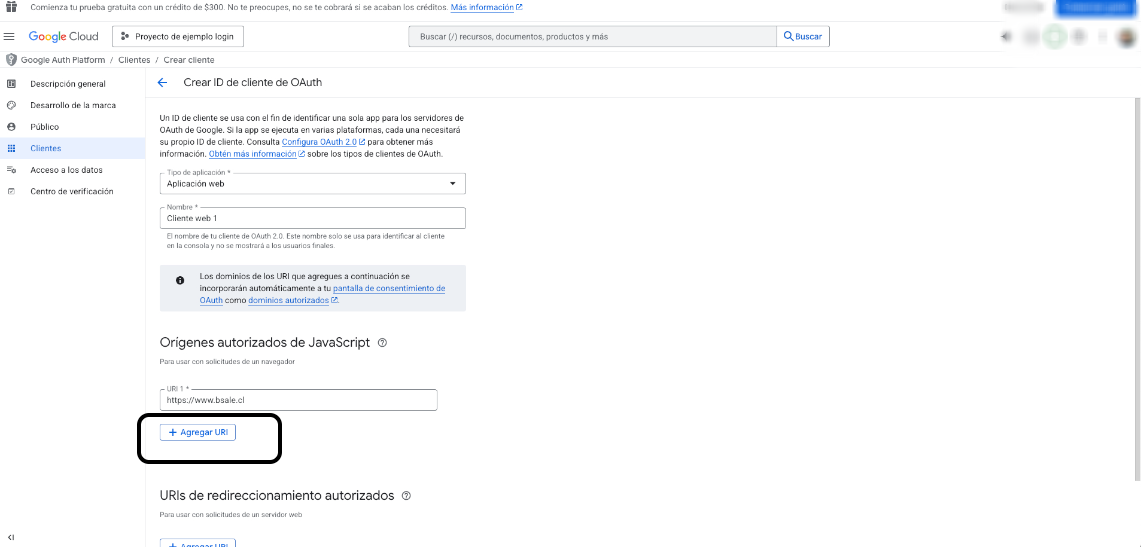Collapse the sidebar with the bottom chevron
The image size is (1141, 547).
point(11,537)
